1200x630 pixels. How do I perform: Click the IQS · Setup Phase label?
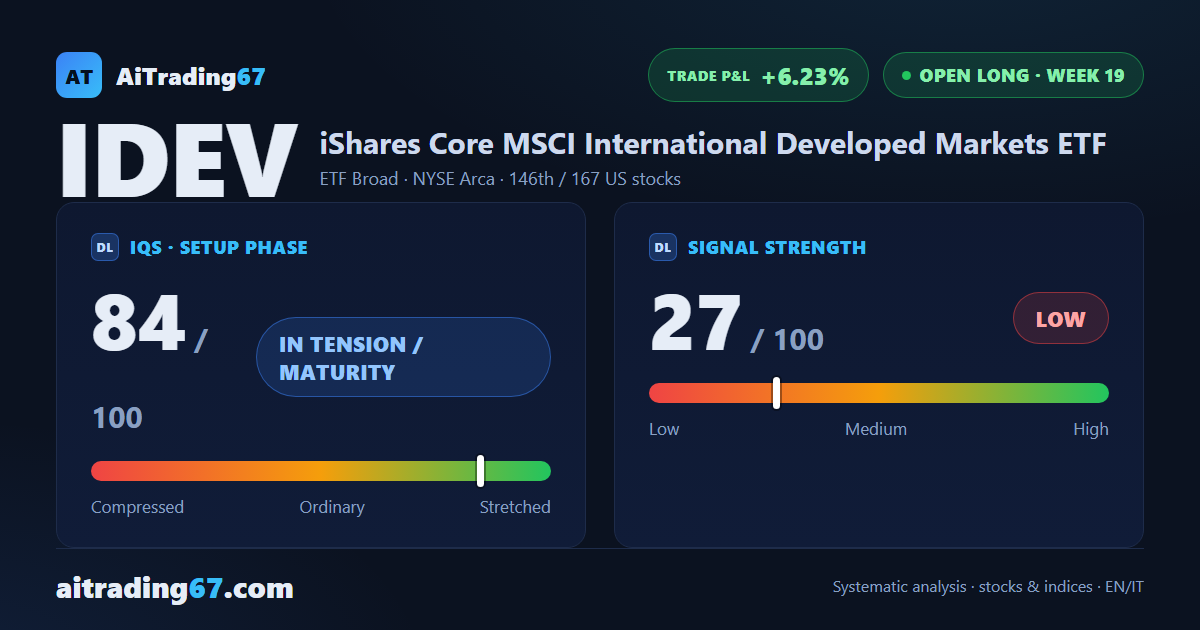(219, 247)
